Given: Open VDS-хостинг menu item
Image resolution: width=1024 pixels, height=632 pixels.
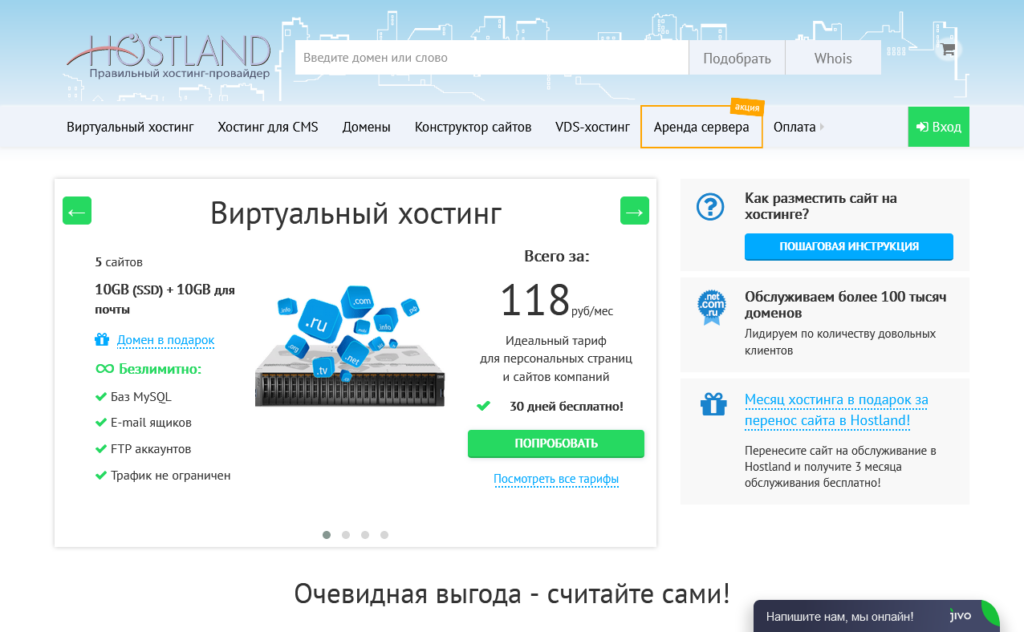Looking at the screenshot, I should (592, 127).
